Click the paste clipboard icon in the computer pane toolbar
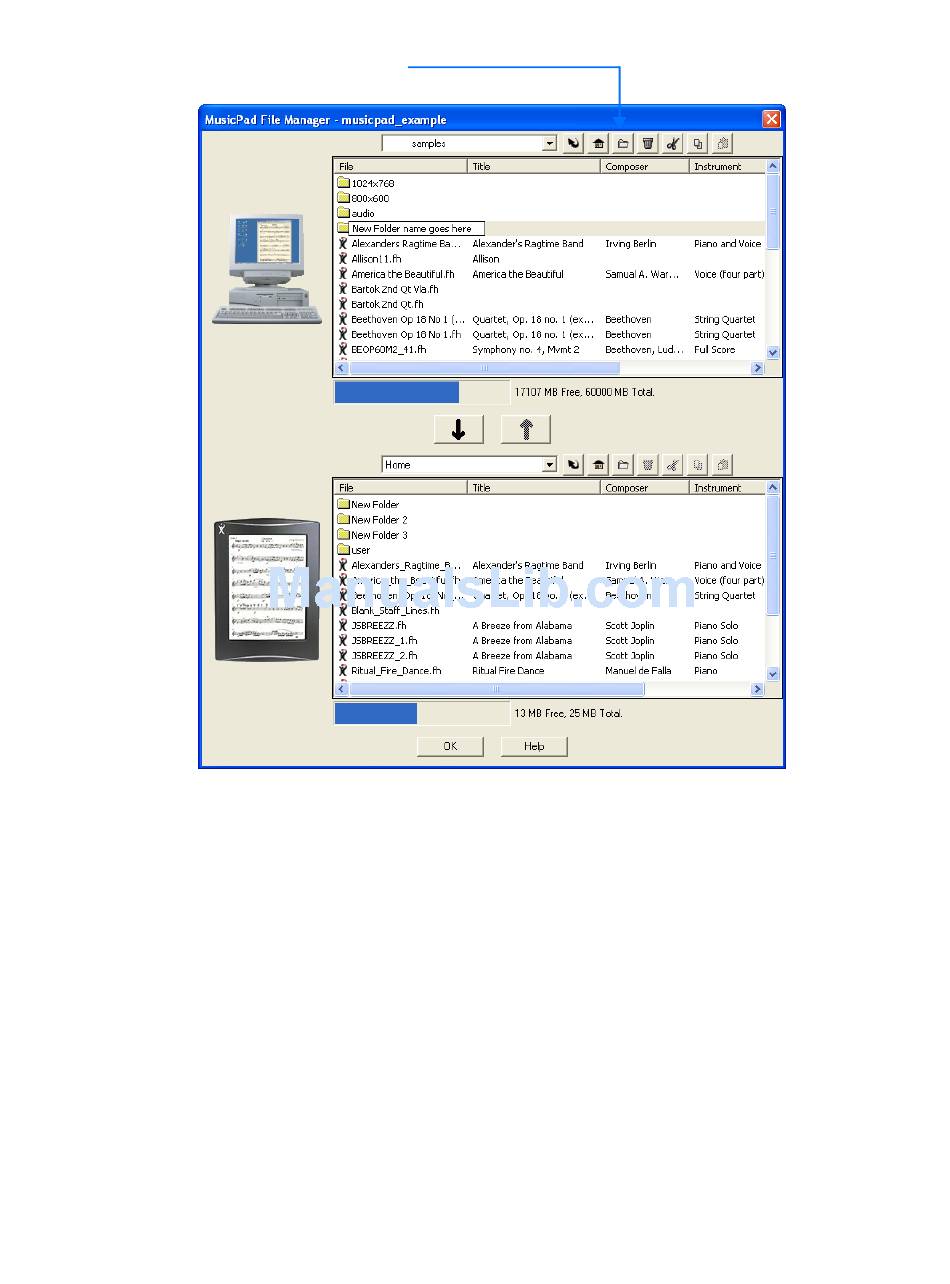 coord(723,144)
